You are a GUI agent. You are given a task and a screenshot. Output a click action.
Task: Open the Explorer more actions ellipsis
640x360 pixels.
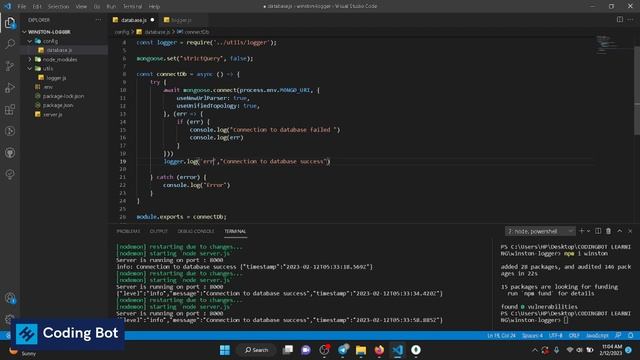(x=99, y=20)
